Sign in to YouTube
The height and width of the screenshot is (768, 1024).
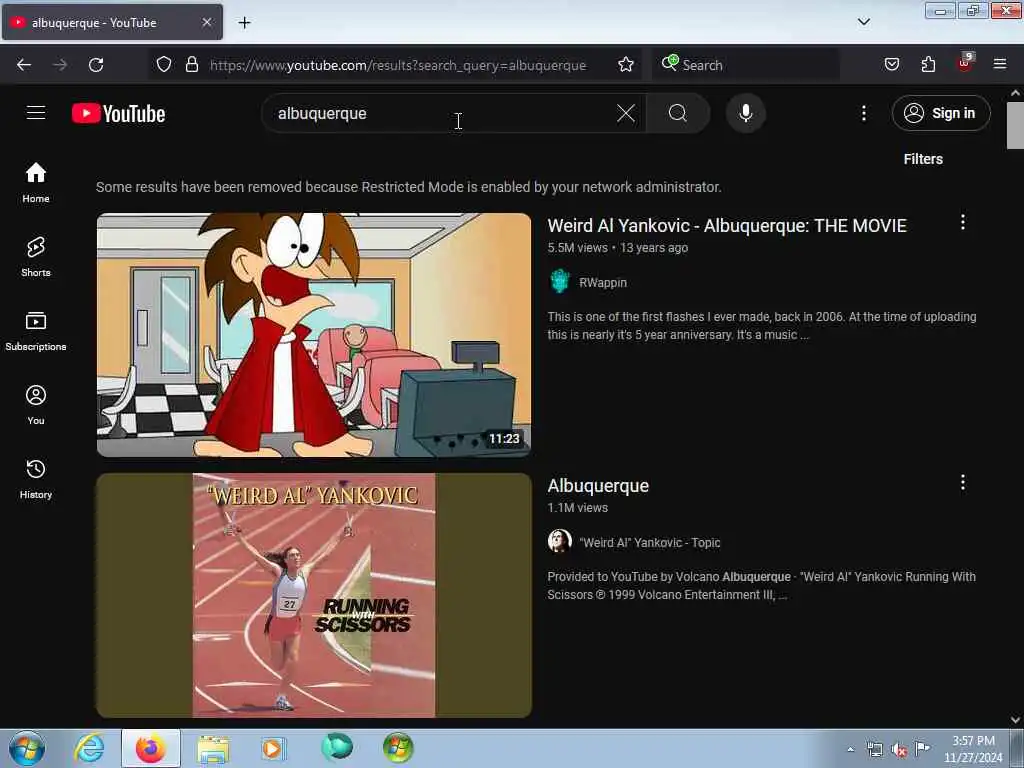tap(940, 113)
